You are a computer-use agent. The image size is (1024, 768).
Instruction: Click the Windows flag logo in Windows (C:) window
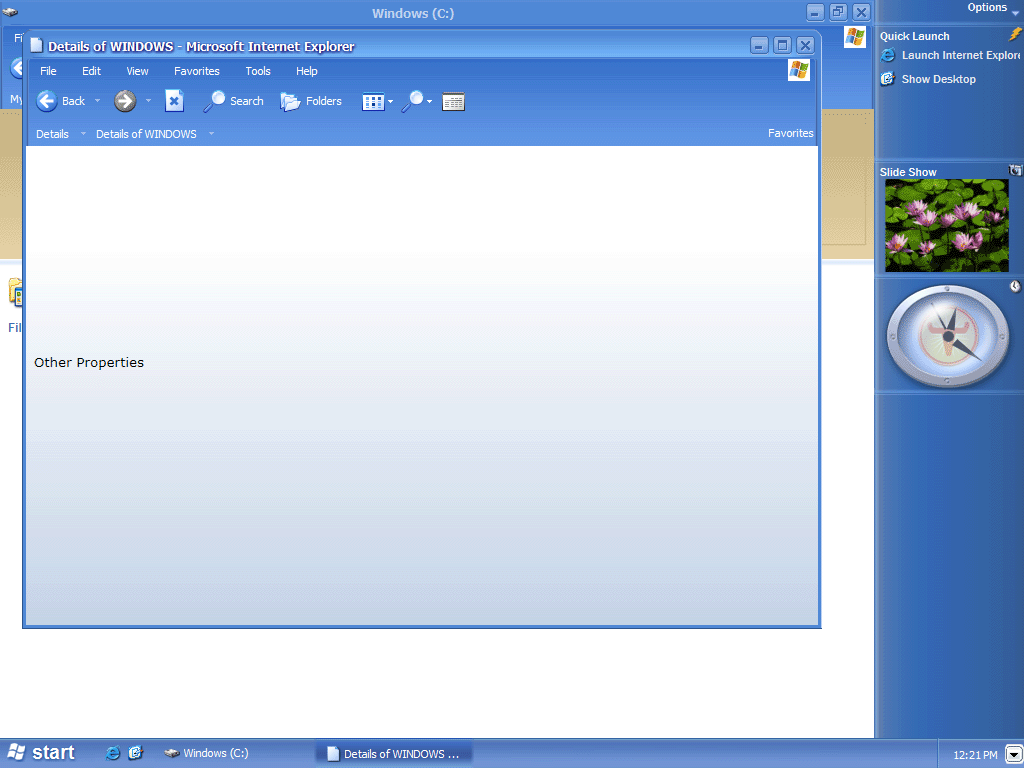click(x=855, y=37)
